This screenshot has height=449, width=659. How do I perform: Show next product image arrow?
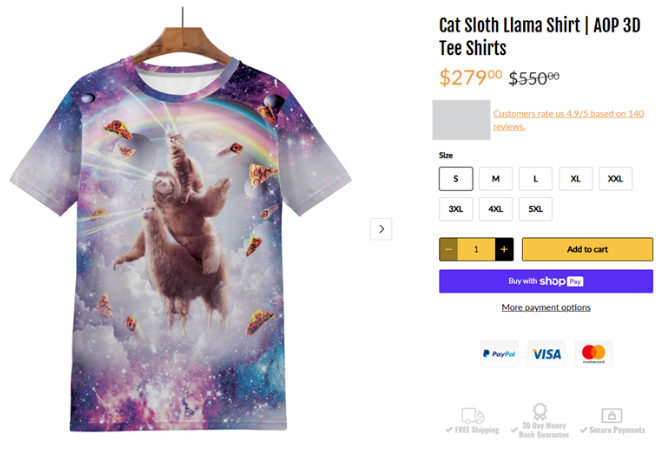click(381, 229)
